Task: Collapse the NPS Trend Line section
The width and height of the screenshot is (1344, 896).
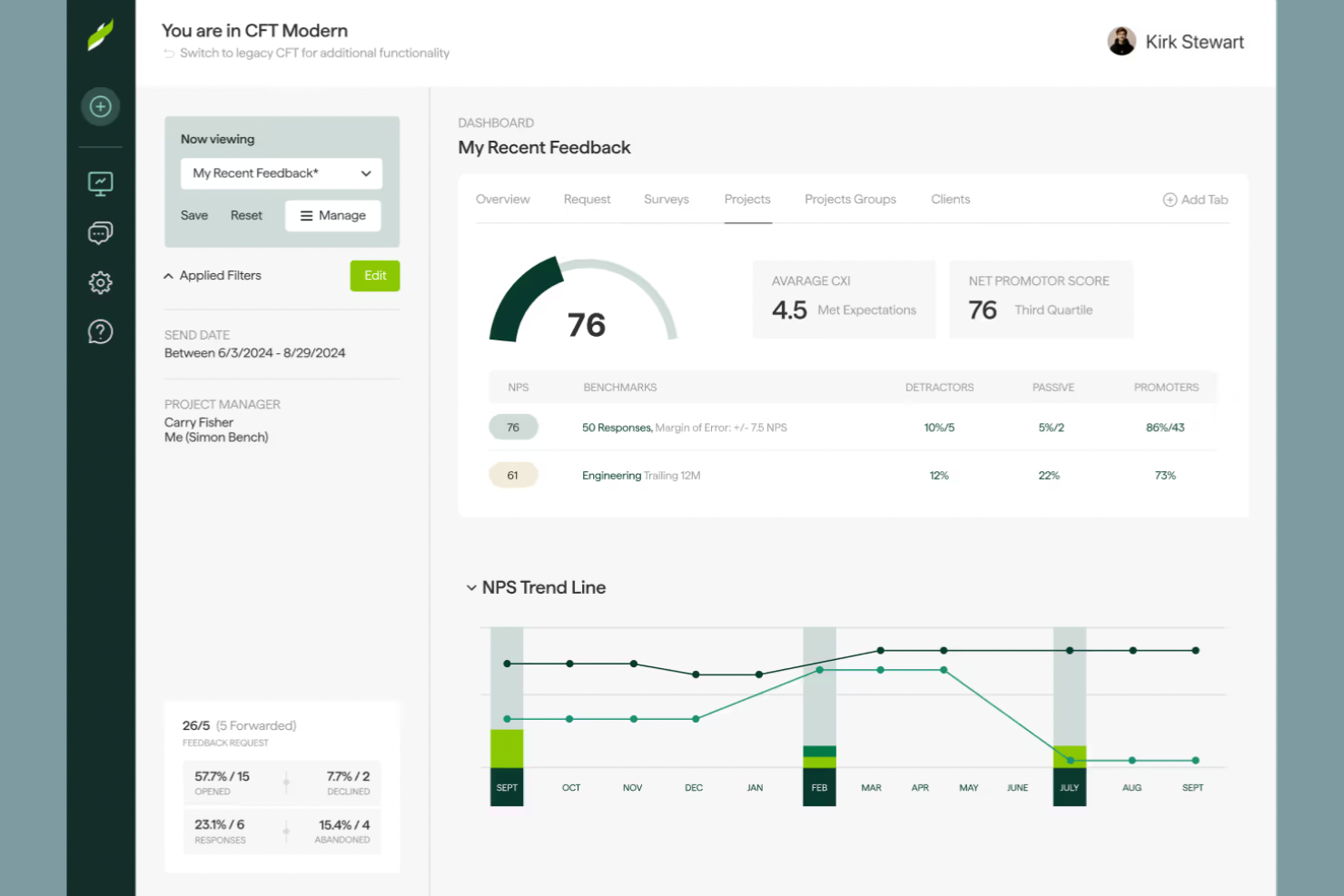Action: coord(471,587)
